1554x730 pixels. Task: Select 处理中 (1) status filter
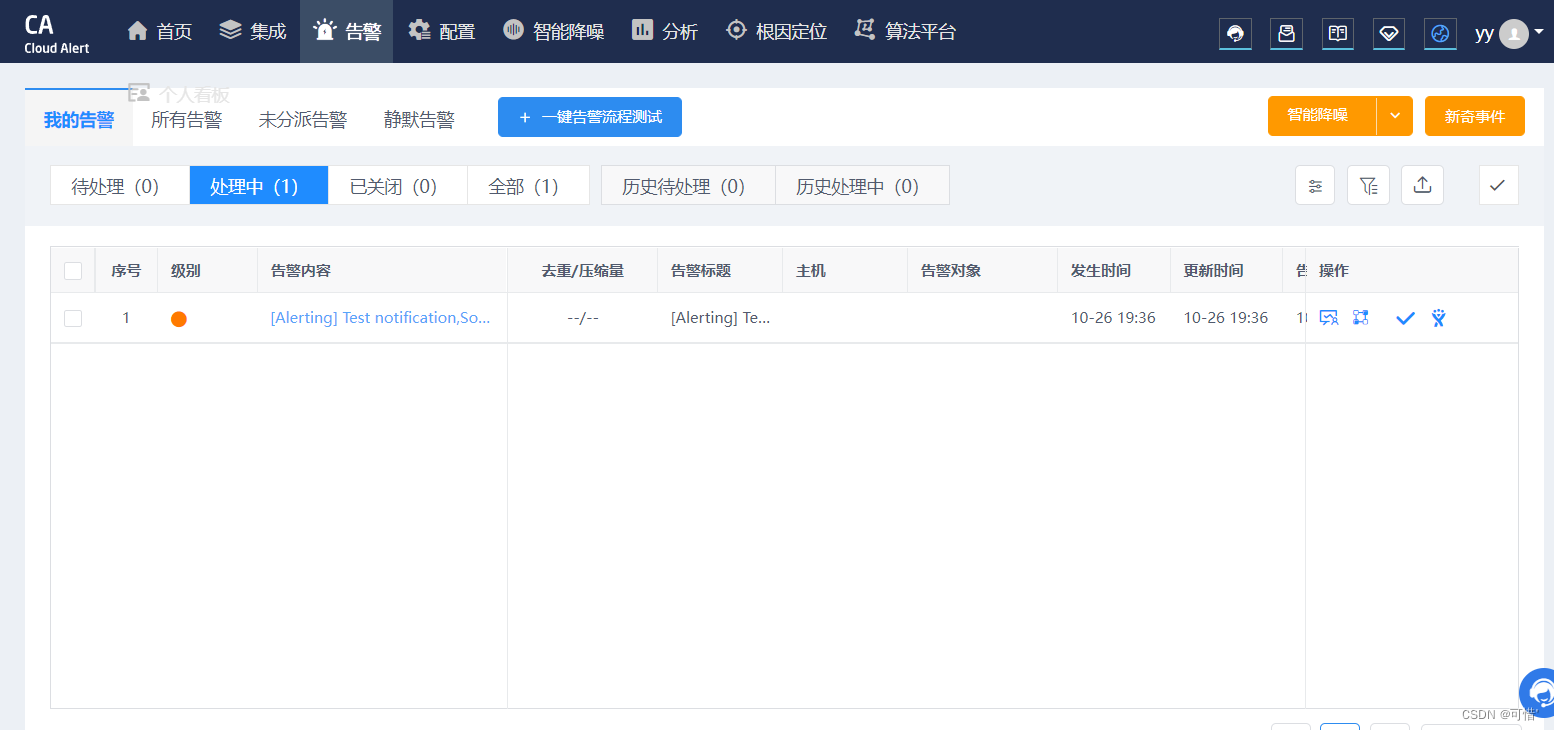point(259,186)
